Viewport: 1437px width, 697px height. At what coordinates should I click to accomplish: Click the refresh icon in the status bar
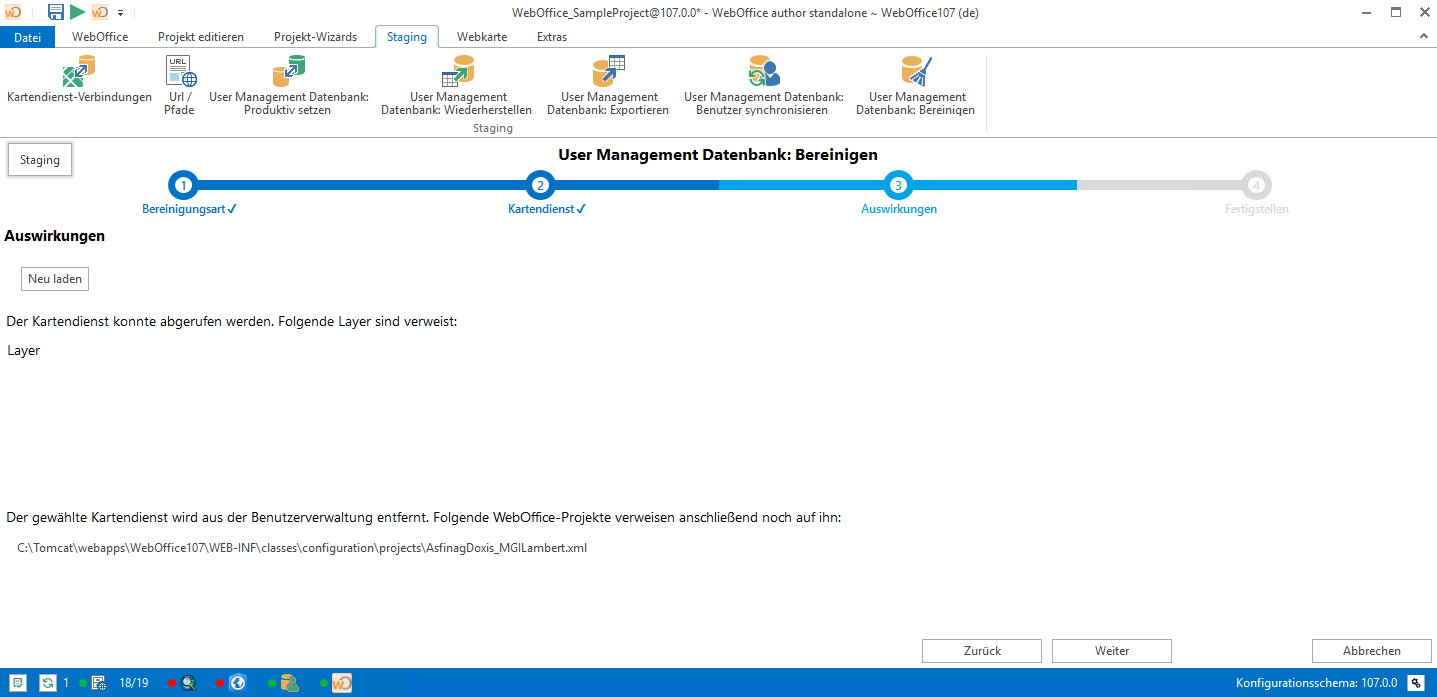[47, 683]
